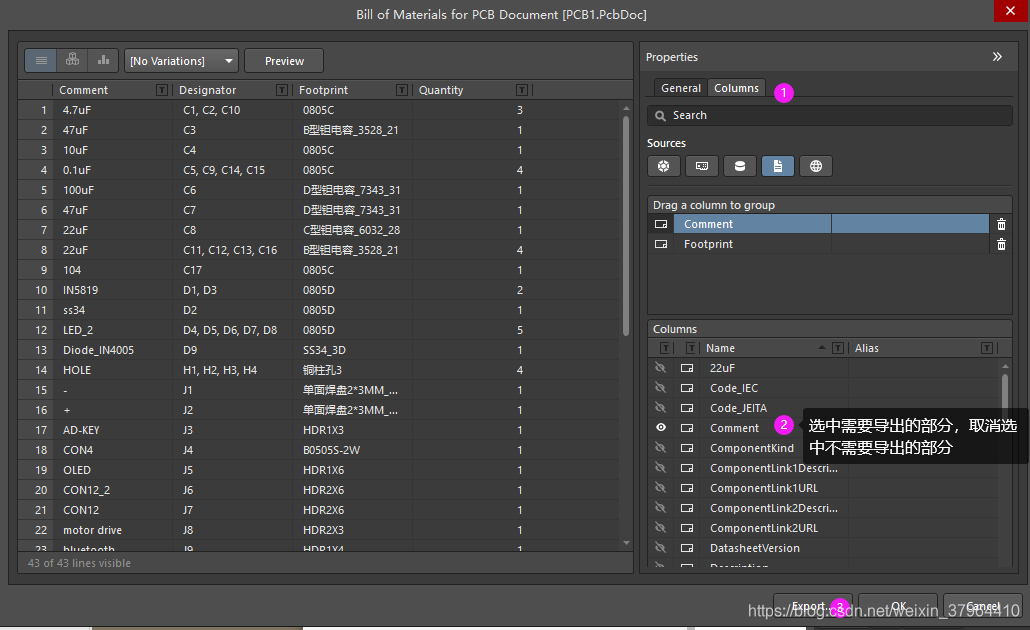
Task: Click card icon beside ComponentKind
Action: tap(687, 448)
